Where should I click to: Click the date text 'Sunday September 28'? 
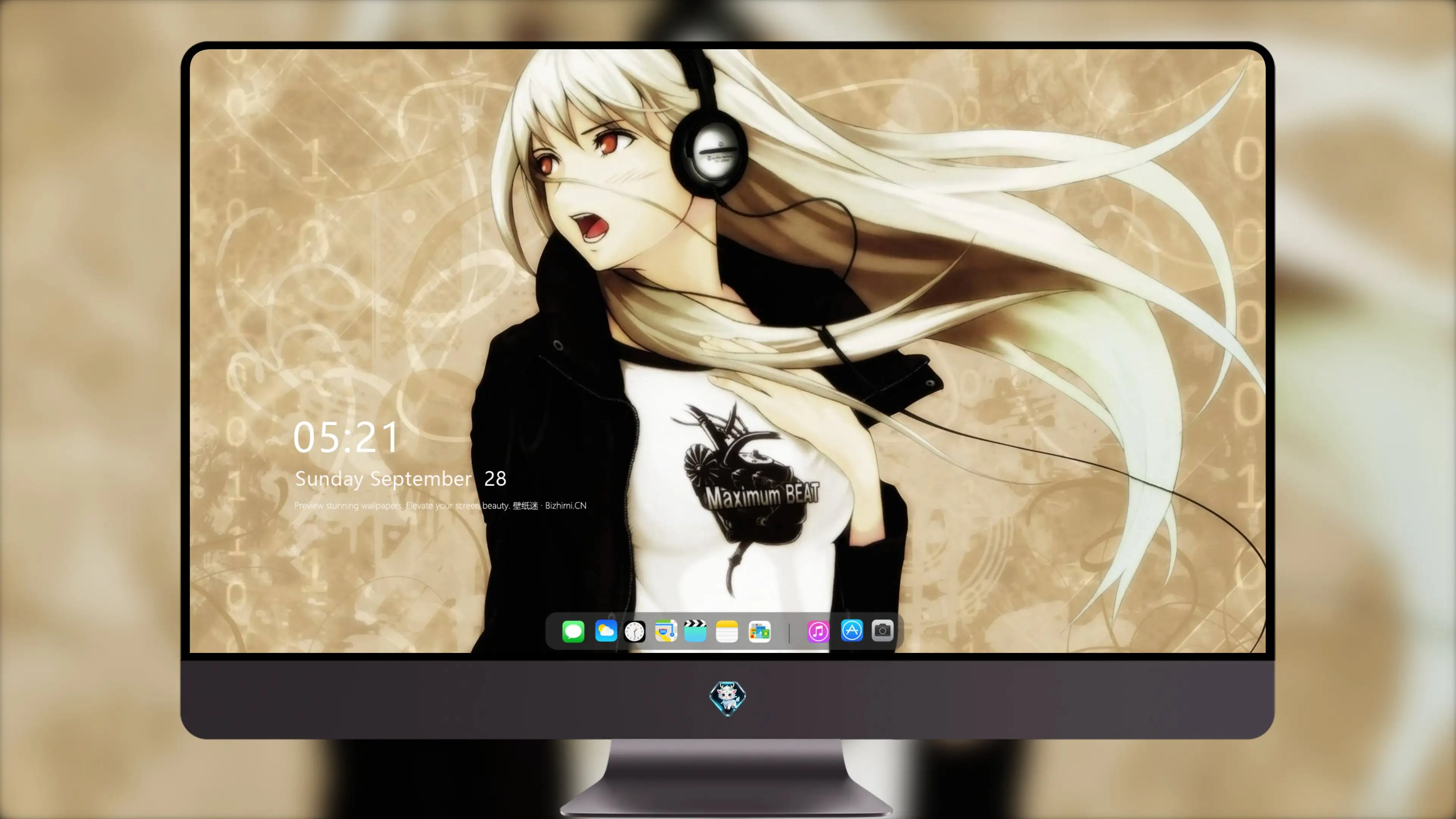click(x=401, y=479)
